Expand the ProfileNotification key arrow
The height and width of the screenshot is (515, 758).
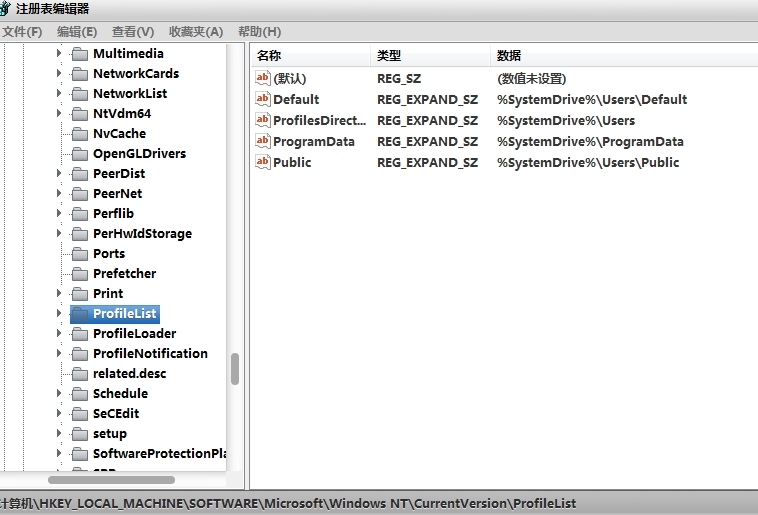[x=59, y=353]
